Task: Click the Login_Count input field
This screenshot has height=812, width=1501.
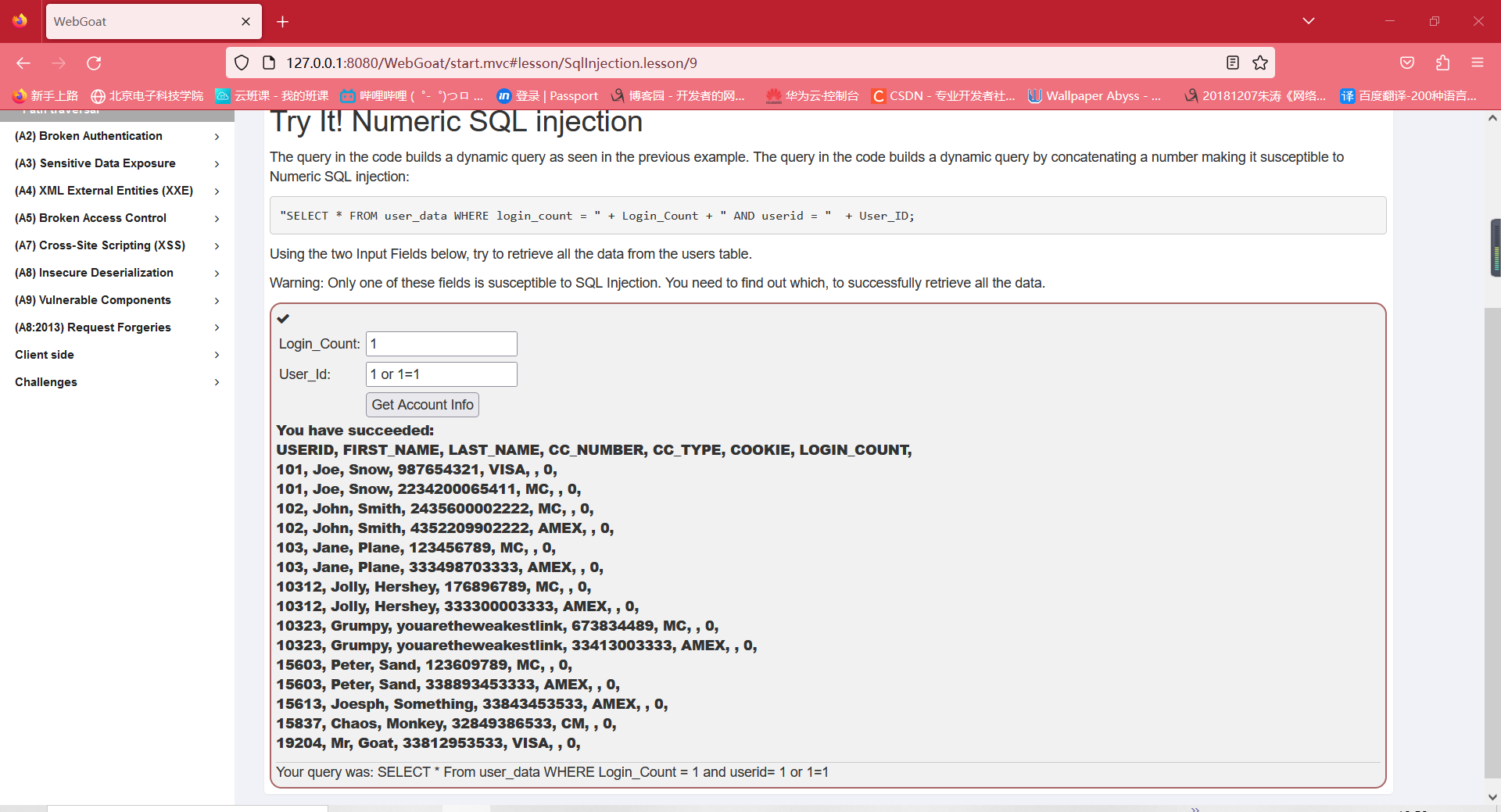Action: (442, 344)
